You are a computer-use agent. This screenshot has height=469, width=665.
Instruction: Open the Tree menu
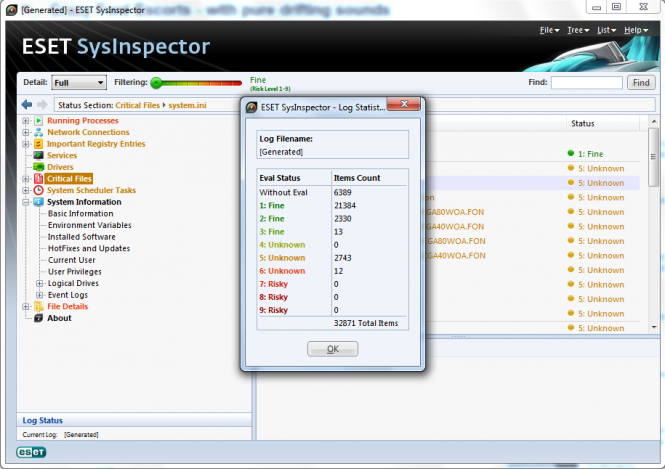(578, 30)
